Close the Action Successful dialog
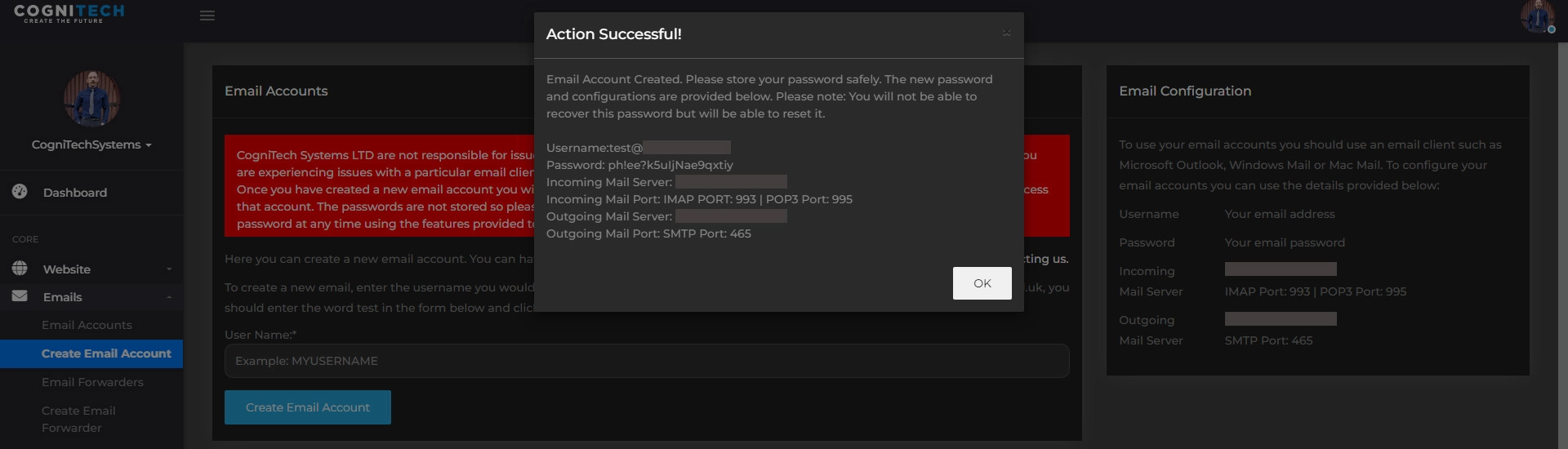This screenshot has width=1568, height=449. pos(1006,33)
